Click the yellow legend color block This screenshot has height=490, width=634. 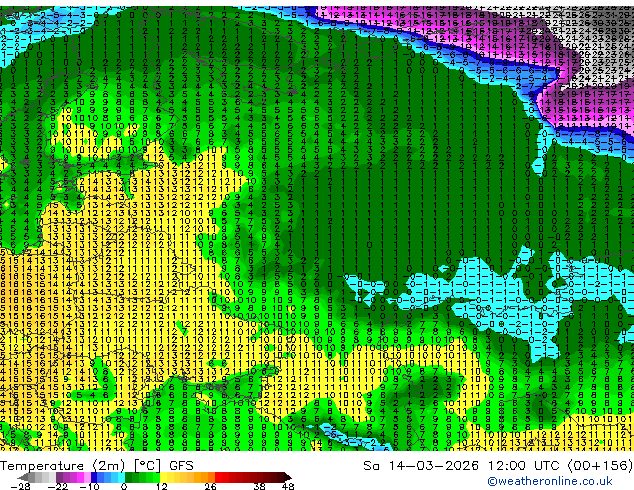coord(163,477)
